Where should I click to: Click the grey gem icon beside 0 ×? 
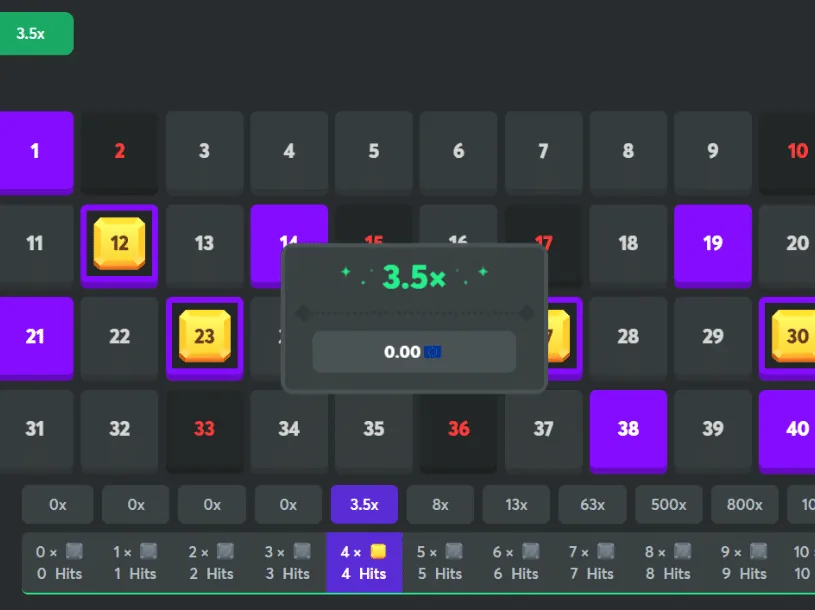tap(74, 551)
